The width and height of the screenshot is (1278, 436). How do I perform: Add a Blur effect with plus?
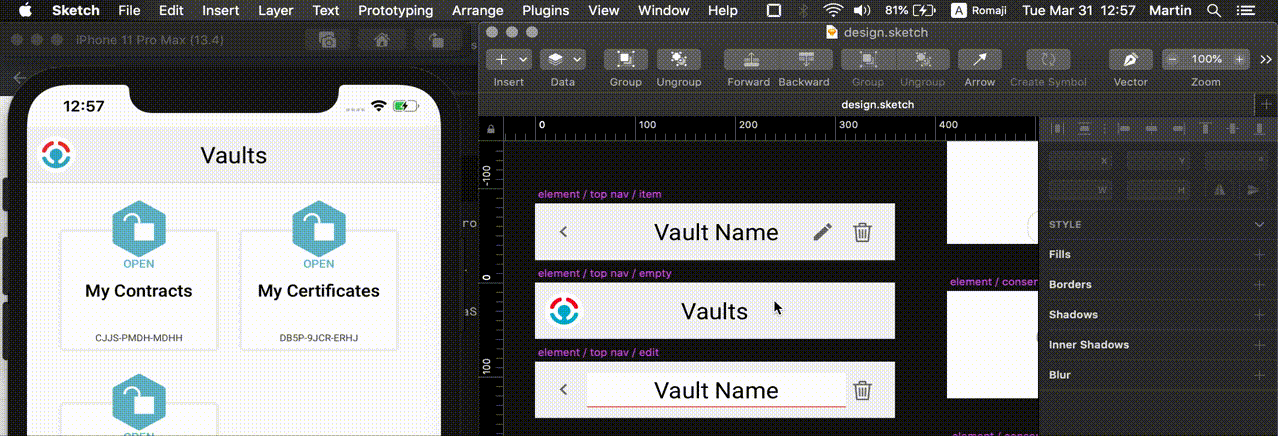[1259, 375]
